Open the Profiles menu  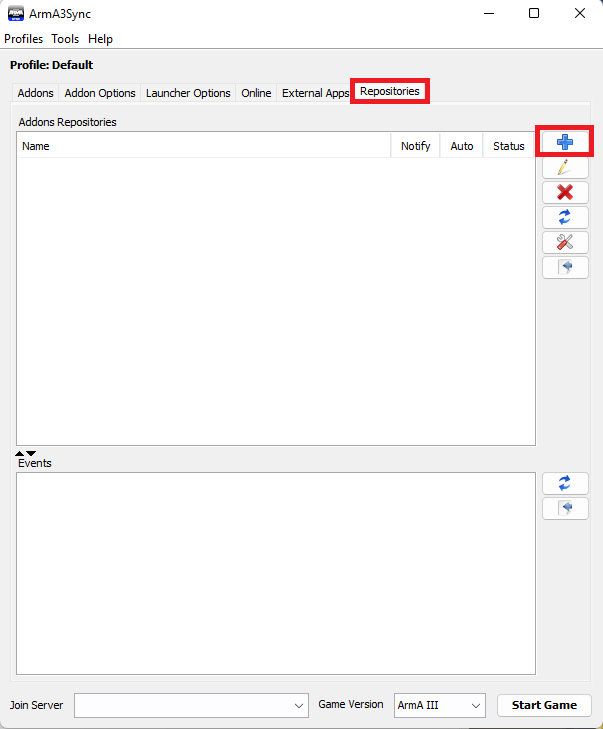click(x=23, y=39)
